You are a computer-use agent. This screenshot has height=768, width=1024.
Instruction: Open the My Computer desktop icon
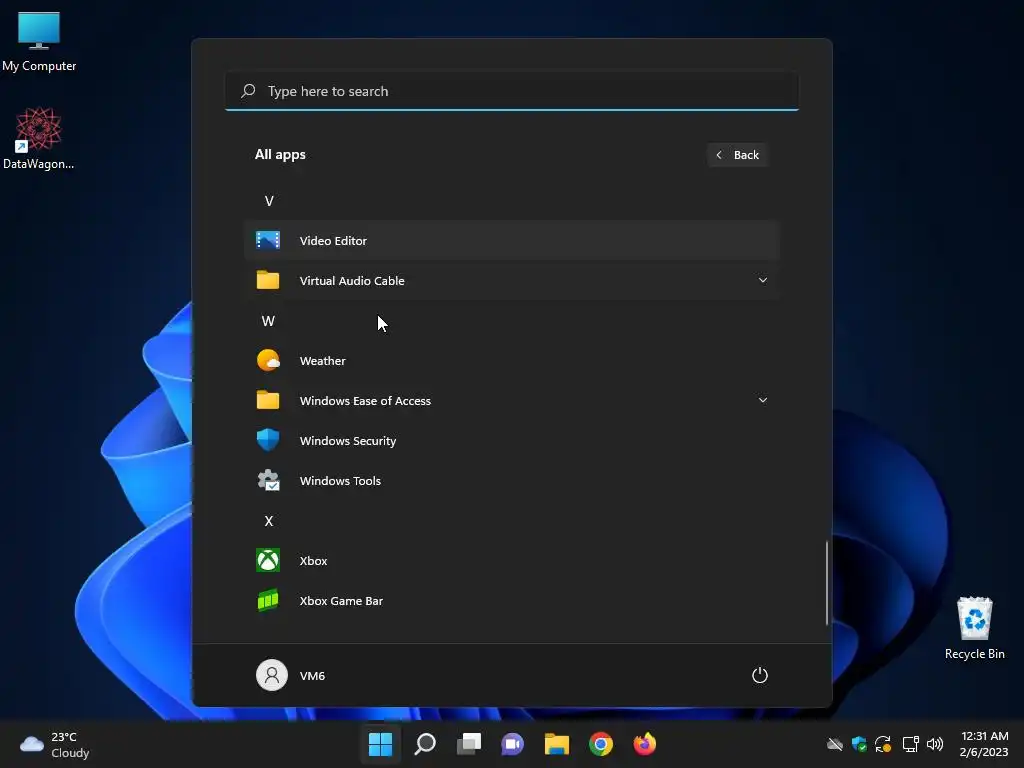click(x=39, y=41)
